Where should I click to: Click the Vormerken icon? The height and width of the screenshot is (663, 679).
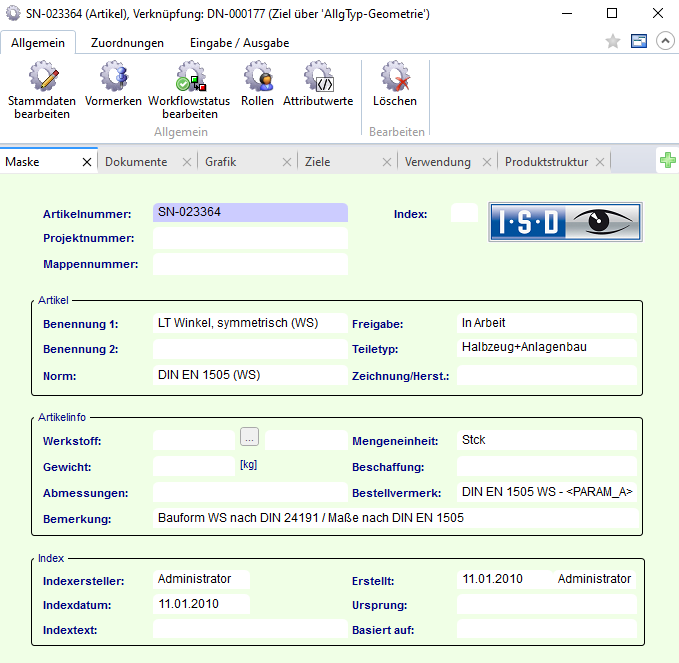[x=113, y=78]
